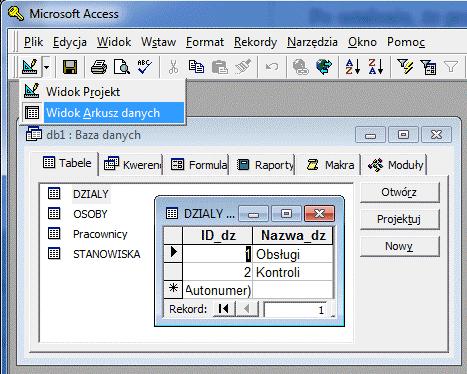Sort ascending with the A-Z icon
This screenshot has width=467, height=374.
[x=353, y=67]
